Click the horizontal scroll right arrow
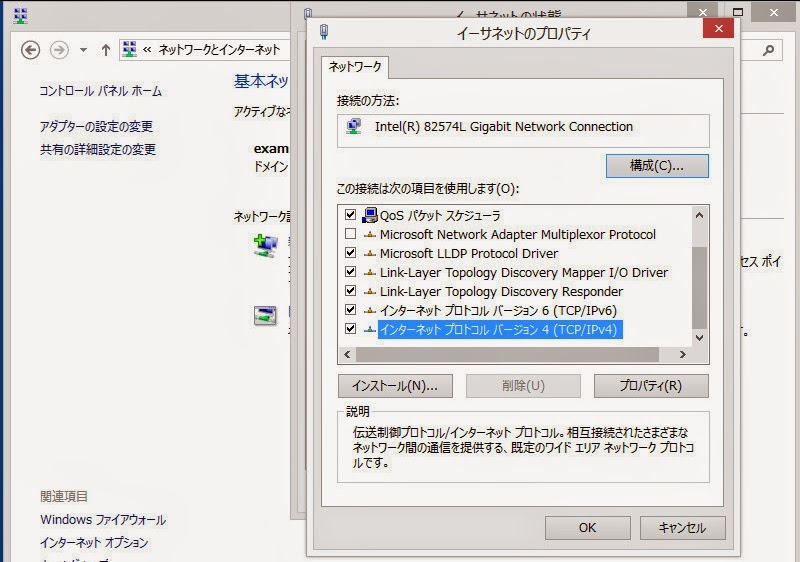This screenshot has width=800, height=562. (683, 354)
